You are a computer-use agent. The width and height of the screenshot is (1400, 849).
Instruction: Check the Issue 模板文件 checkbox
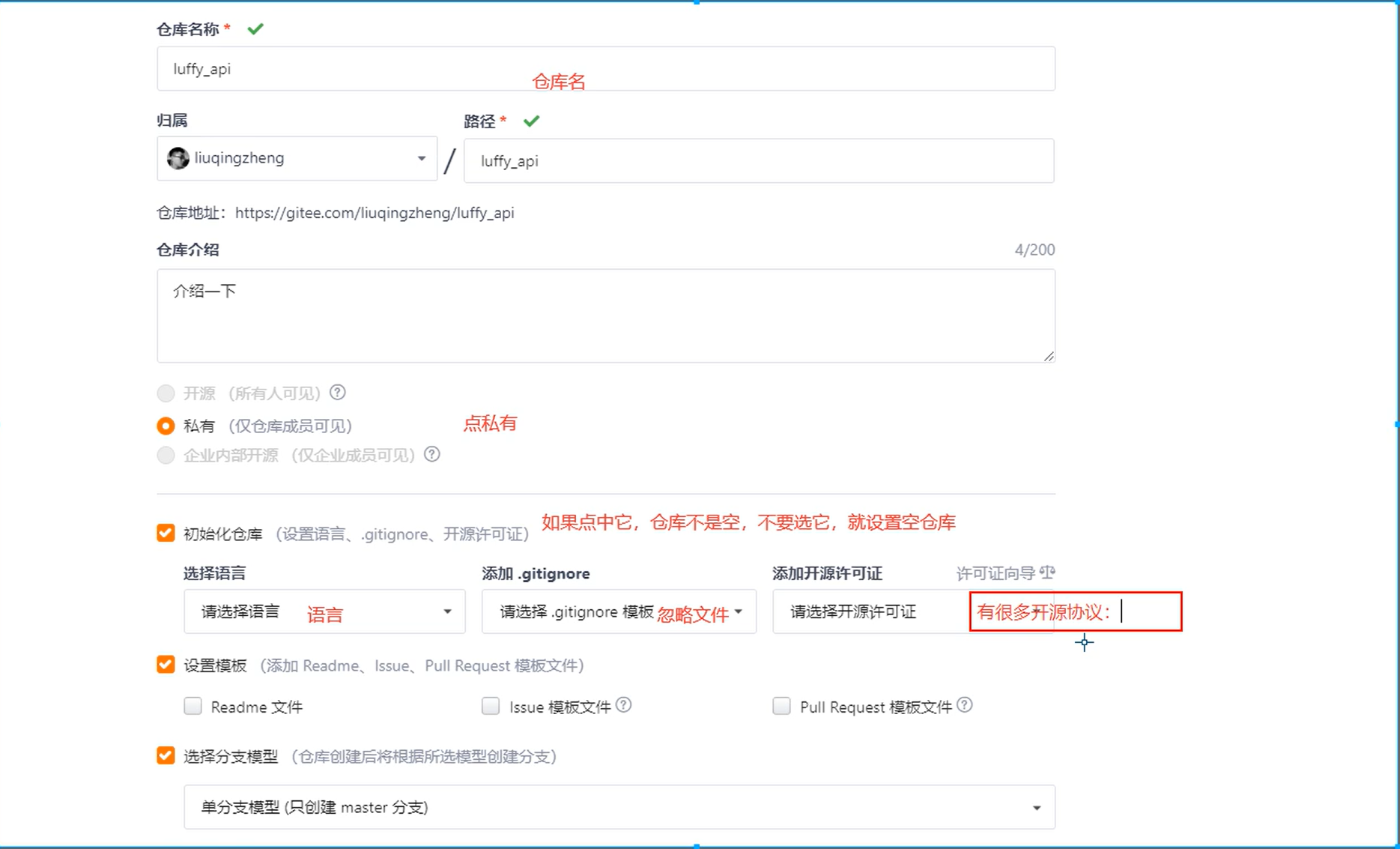(x=491, y=706)
